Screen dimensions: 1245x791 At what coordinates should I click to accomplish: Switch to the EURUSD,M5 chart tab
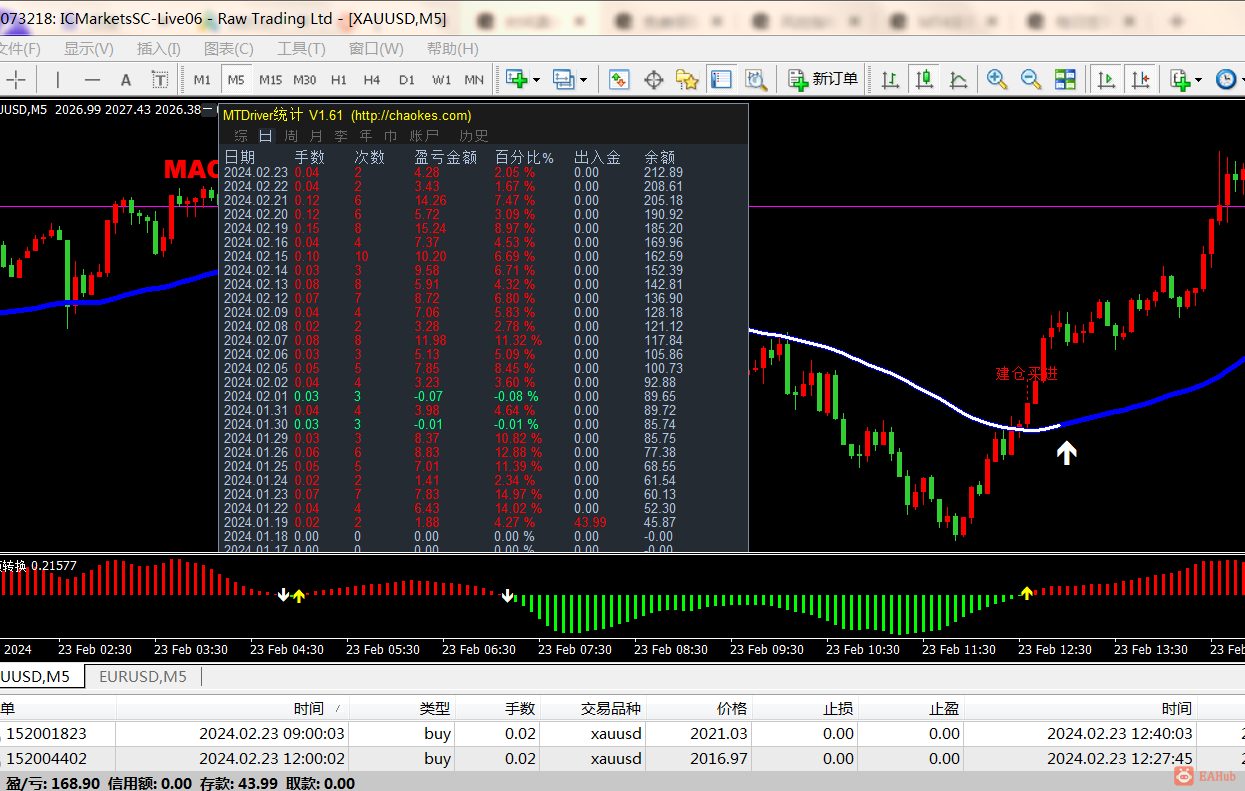(x=142, y=676)
